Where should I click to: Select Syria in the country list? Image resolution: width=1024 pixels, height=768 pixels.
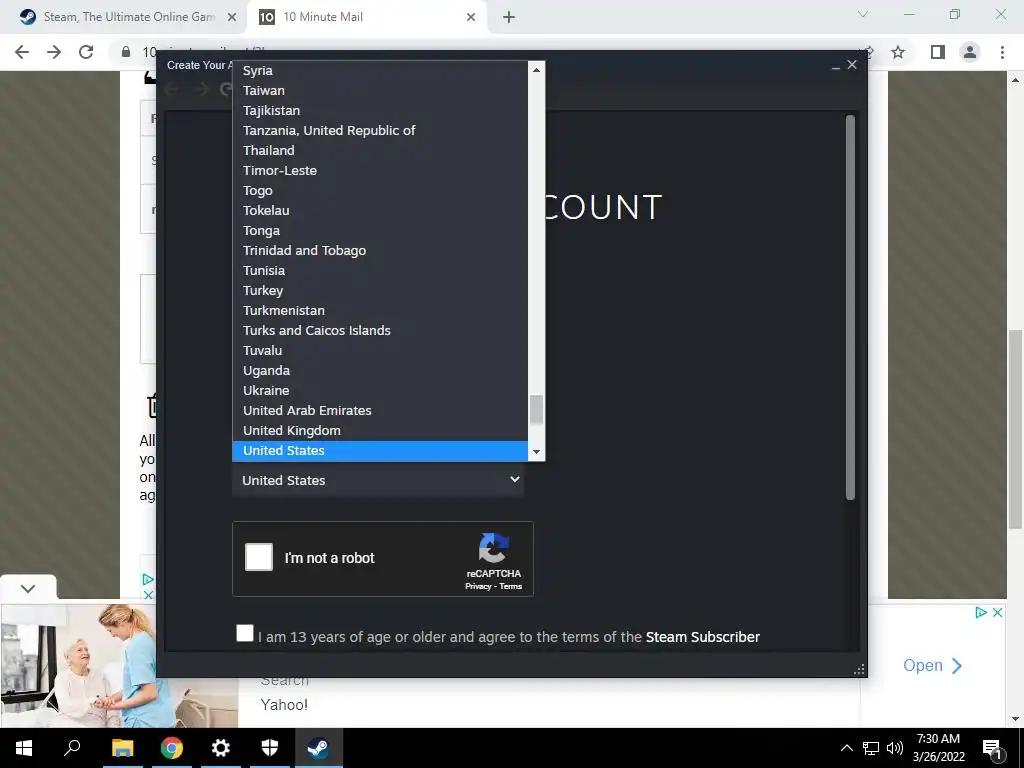click(x=380, y=71)
